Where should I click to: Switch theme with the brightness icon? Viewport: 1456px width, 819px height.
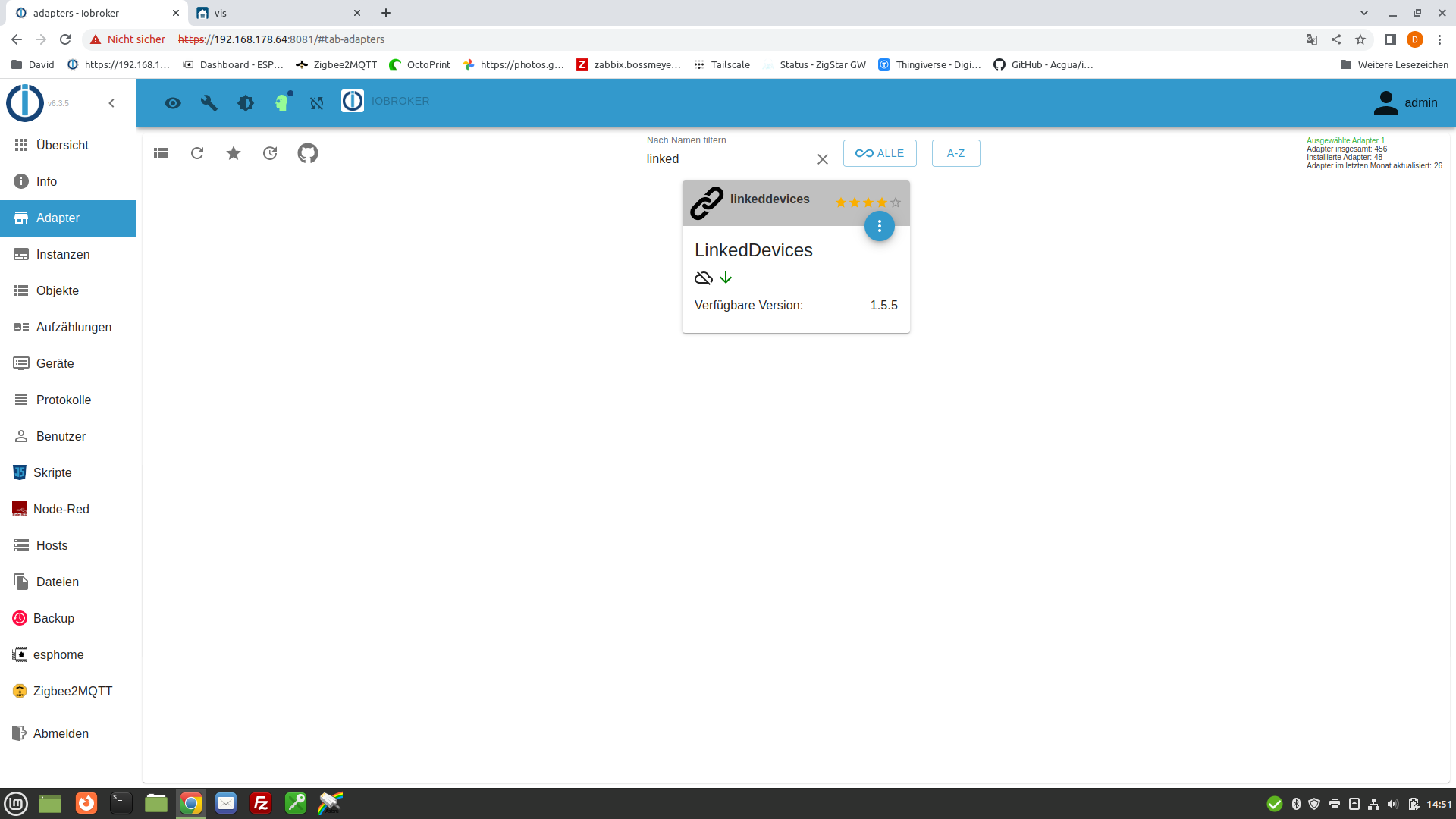click(246, 103)
